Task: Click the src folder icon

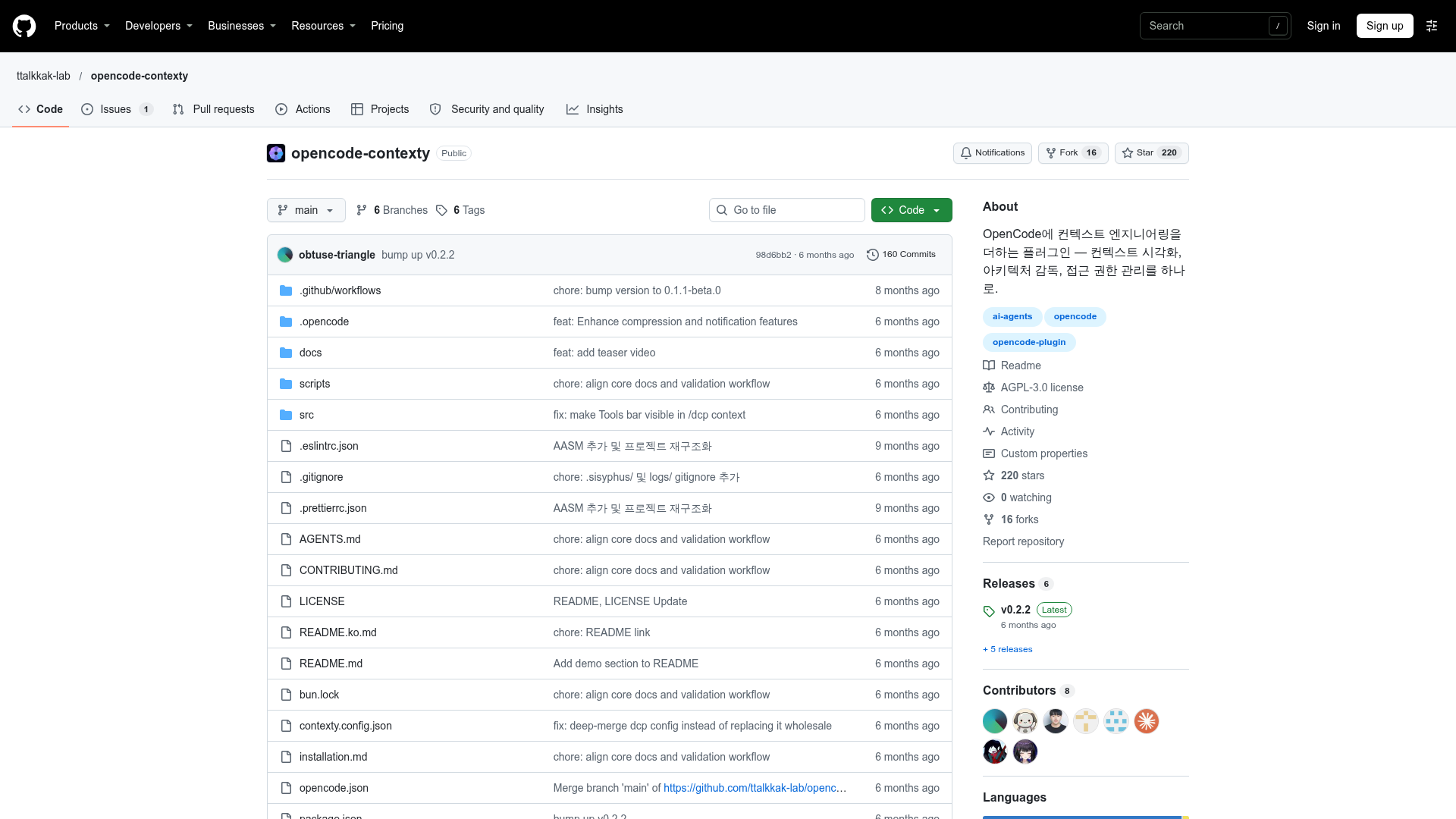Action: click(x=286, y=415)
